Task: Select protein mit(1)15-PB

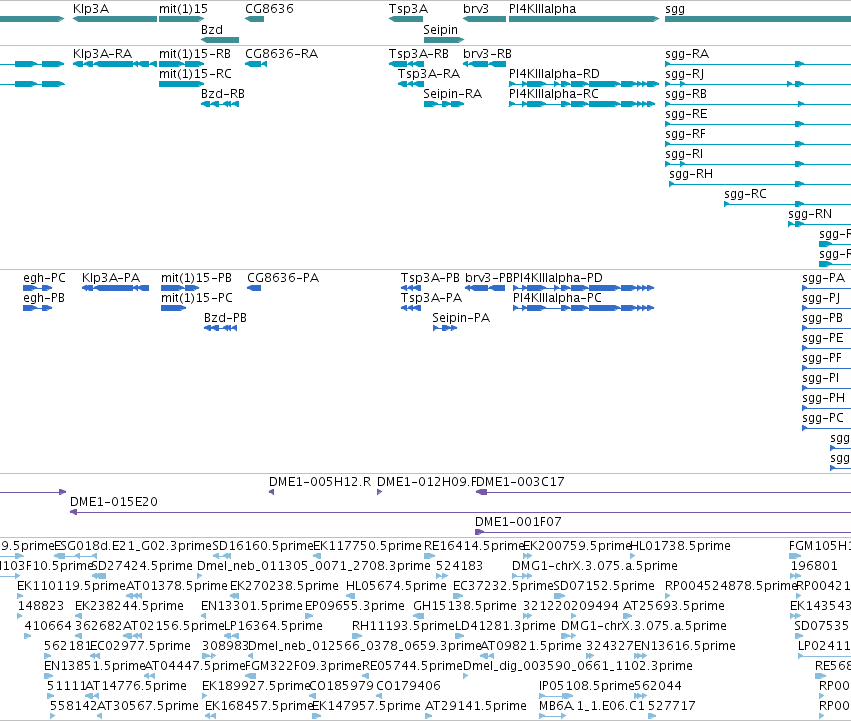Action: pos(180,288)
